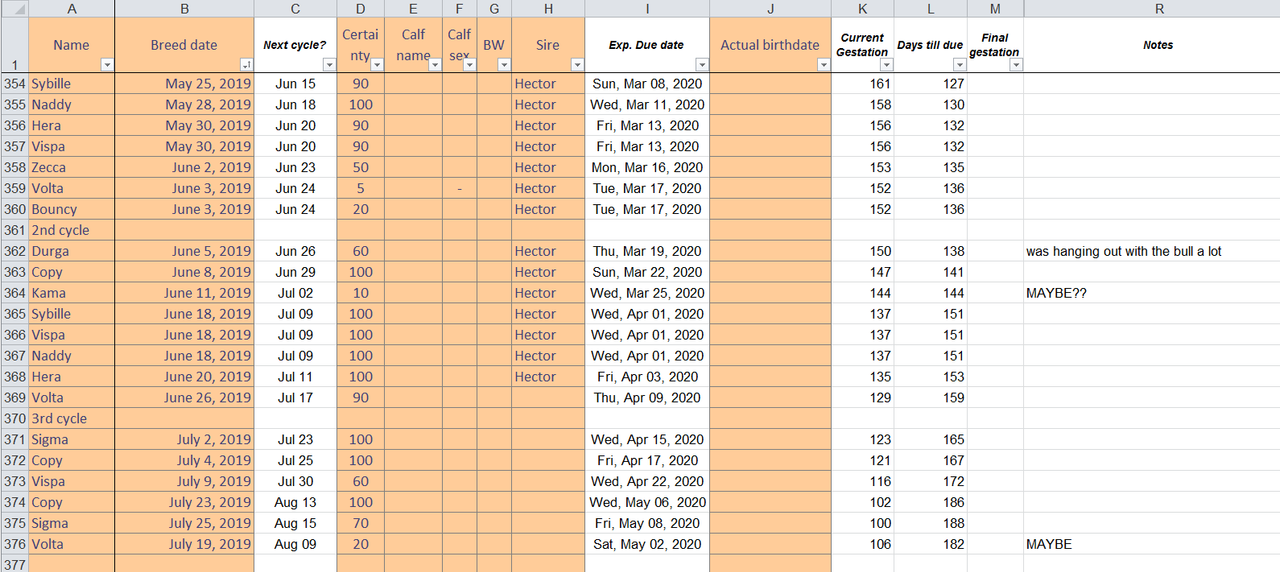Click the due date Thu, Apr 09, 2020
Image resolution: width=1280 pixels, height=572 pixels.
[x=647, y=398]
